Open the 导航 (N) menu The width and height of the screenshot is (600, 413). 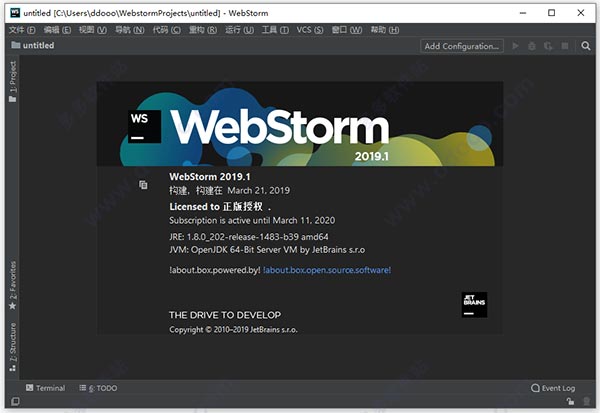click(x=130, y=30)
